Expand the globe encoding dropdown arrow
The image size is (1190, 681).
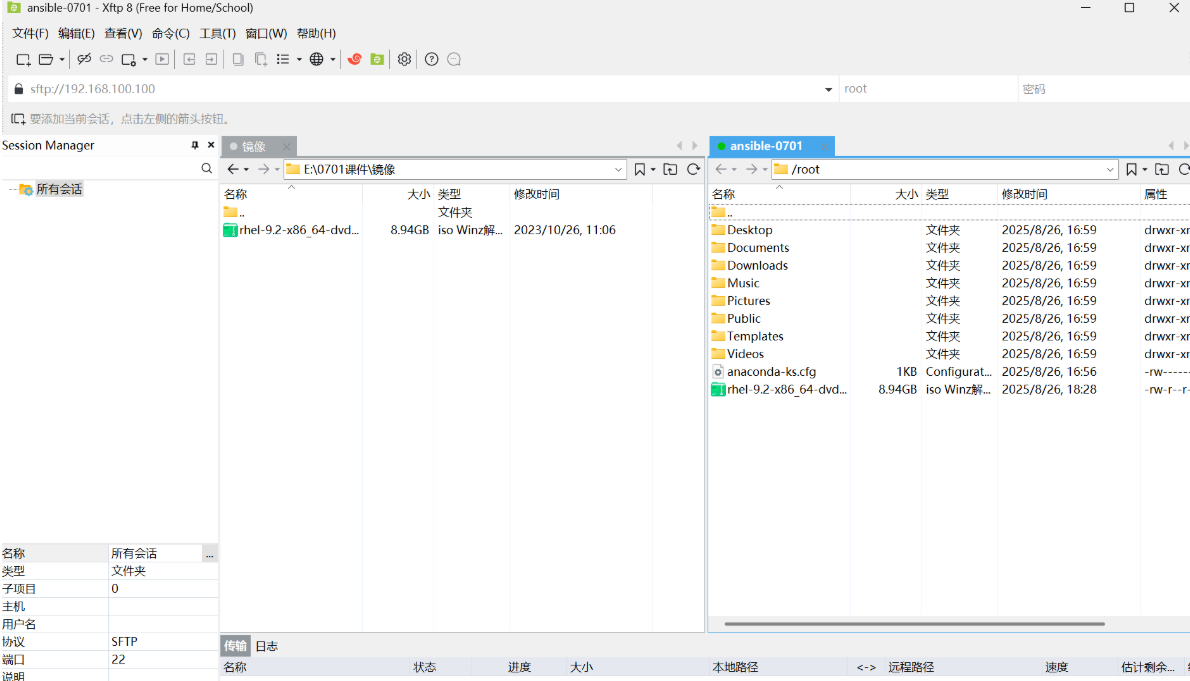click(332, 59)
